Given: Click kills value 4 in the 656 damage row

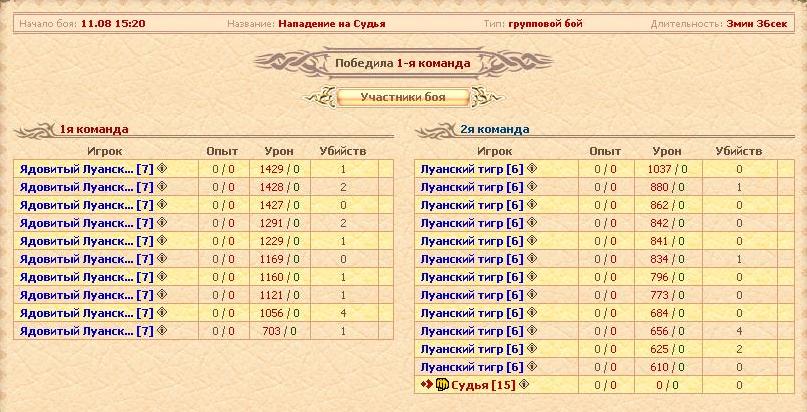Looking at the screenshot, I should [x=739, y=331].
